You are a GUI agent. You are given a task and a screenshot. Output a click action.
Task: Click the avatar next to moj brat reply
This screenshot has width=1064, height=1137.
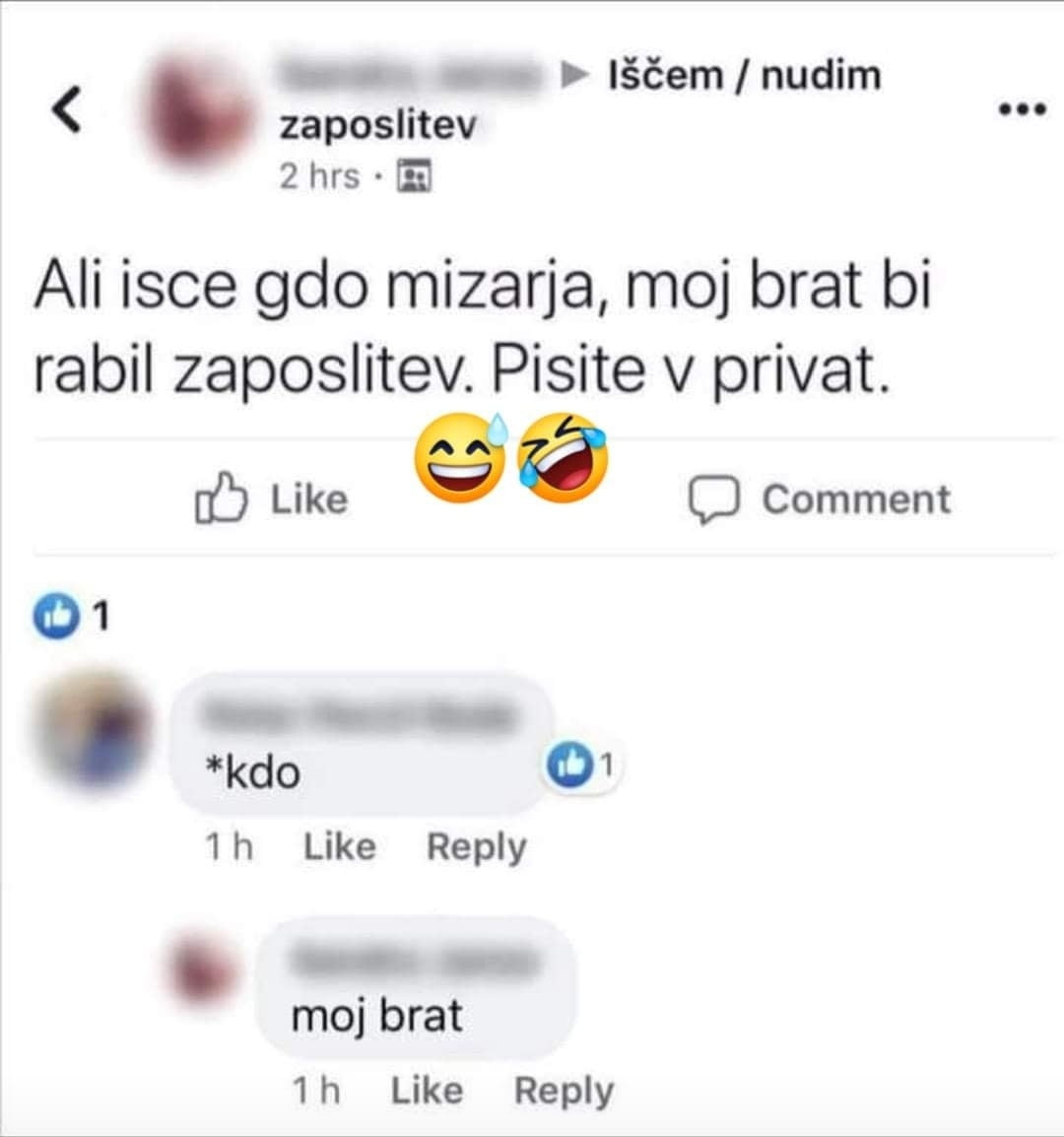[x=202, y=969]
